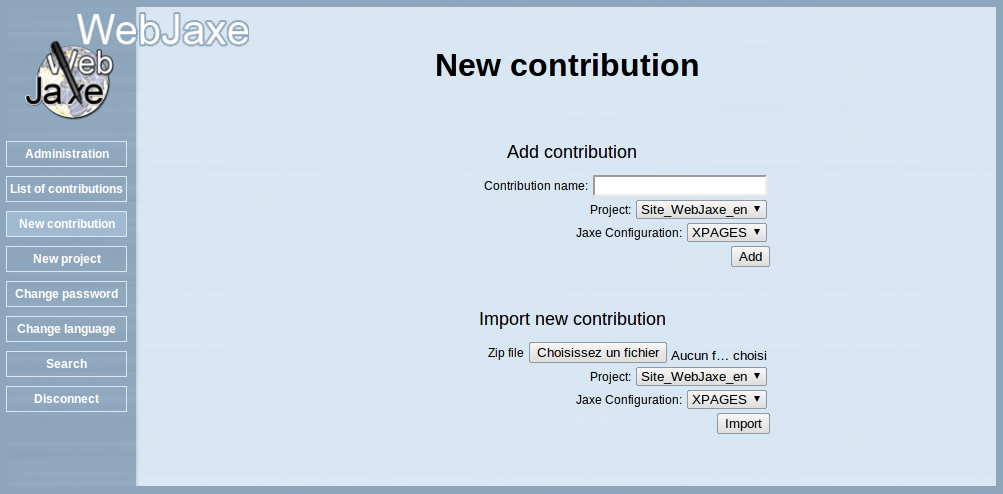Screen dimensions: 1003x494
Task: Click Choisissez un fichier to pick a zip file
Action: (x=598, y=353)
